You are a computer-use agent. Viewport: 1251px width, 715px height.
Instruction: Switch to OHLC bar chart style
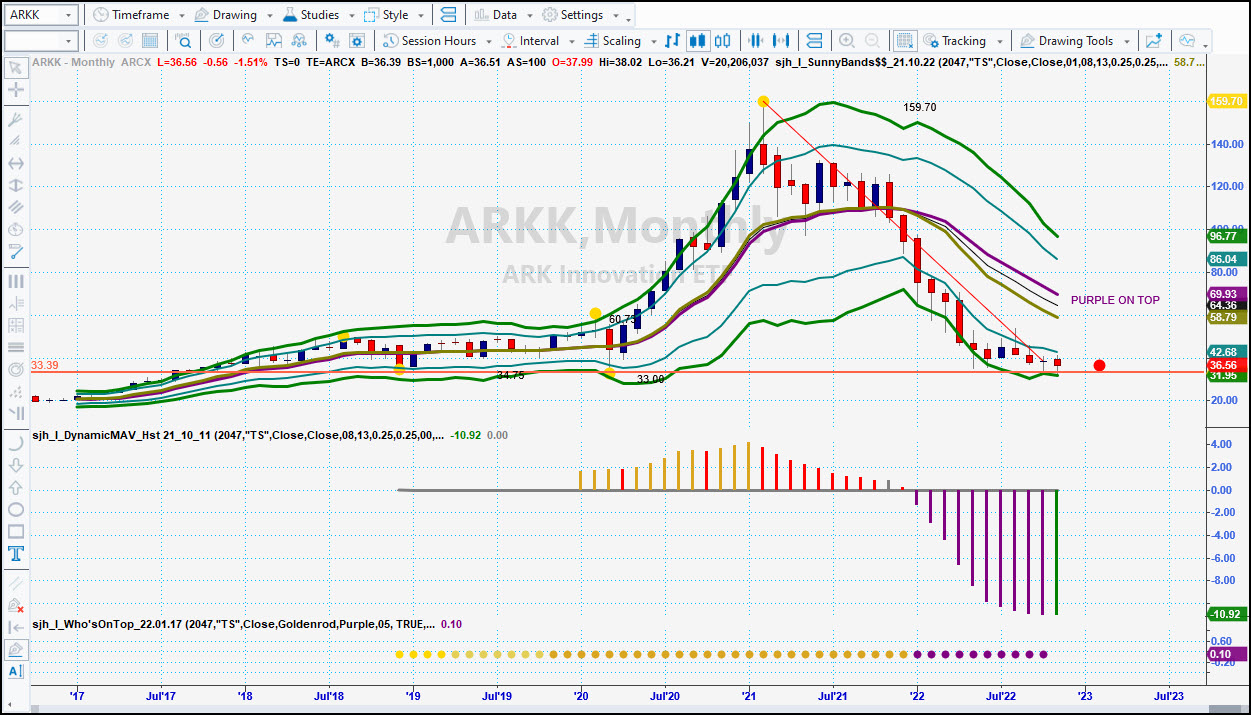(x=673, y=41)
